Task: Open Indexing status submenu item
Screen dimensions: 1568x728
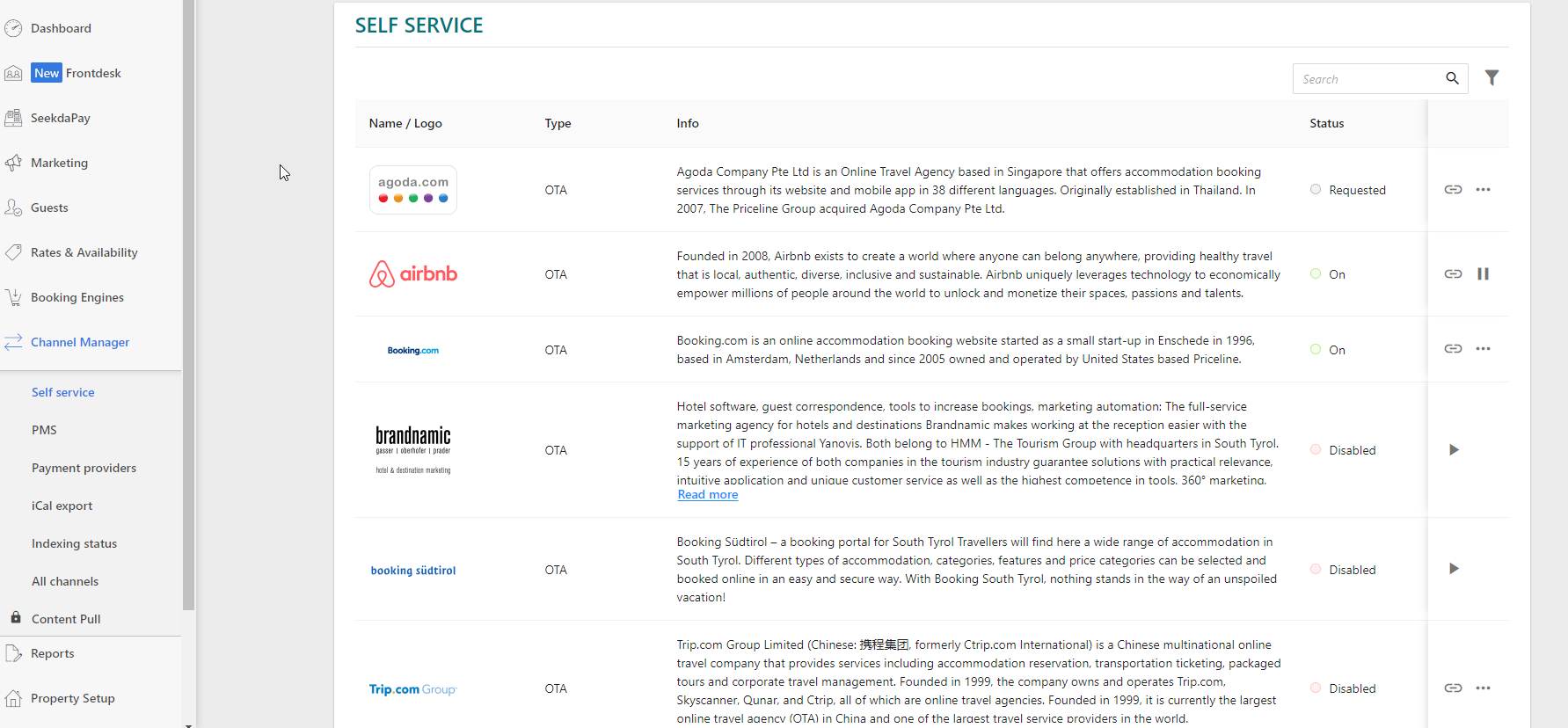Action: pos(74,543)
